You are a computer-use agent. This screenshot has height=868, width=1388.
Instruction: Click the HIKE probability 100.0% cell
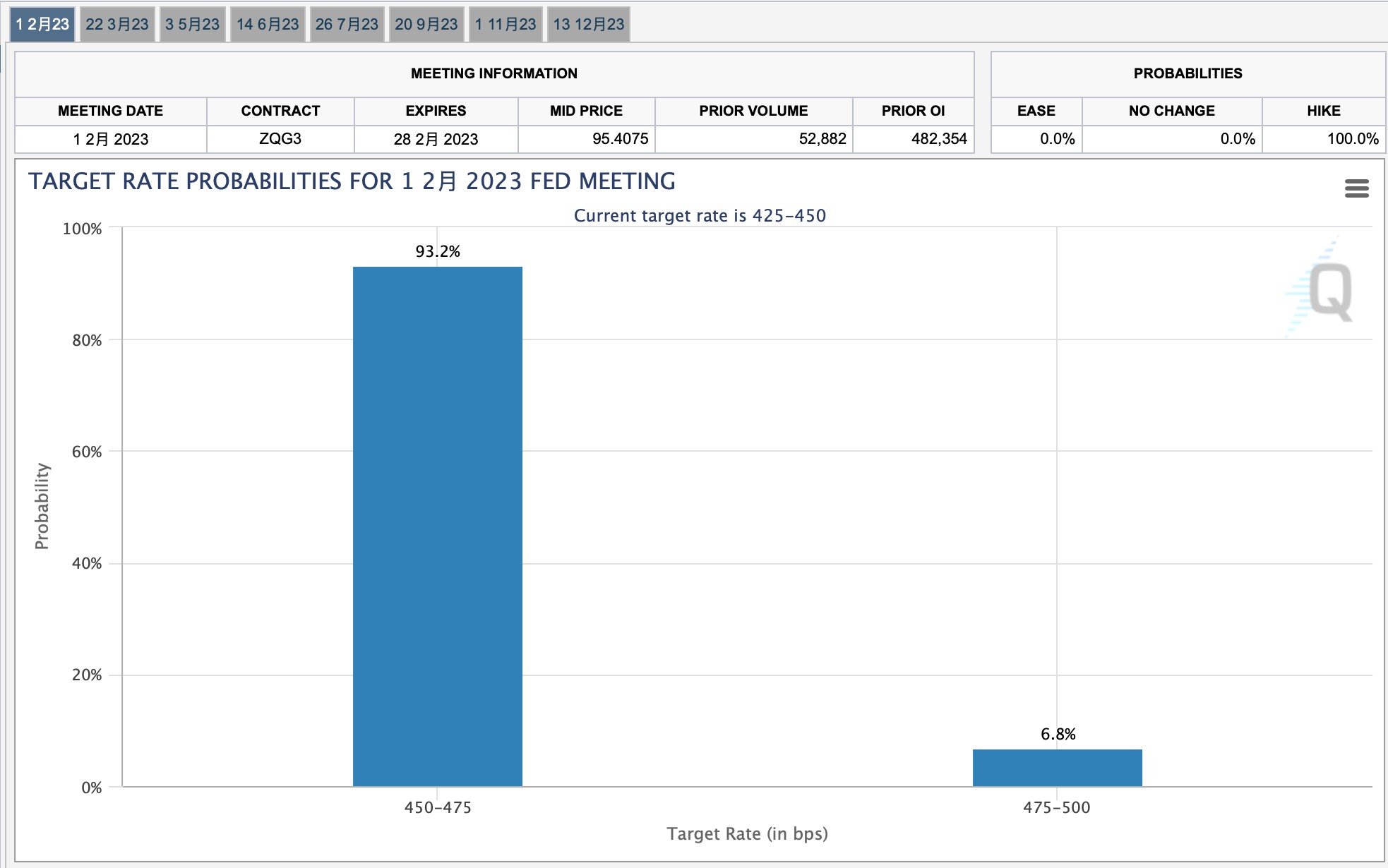pyautogui.click(x=1352, y=139)
